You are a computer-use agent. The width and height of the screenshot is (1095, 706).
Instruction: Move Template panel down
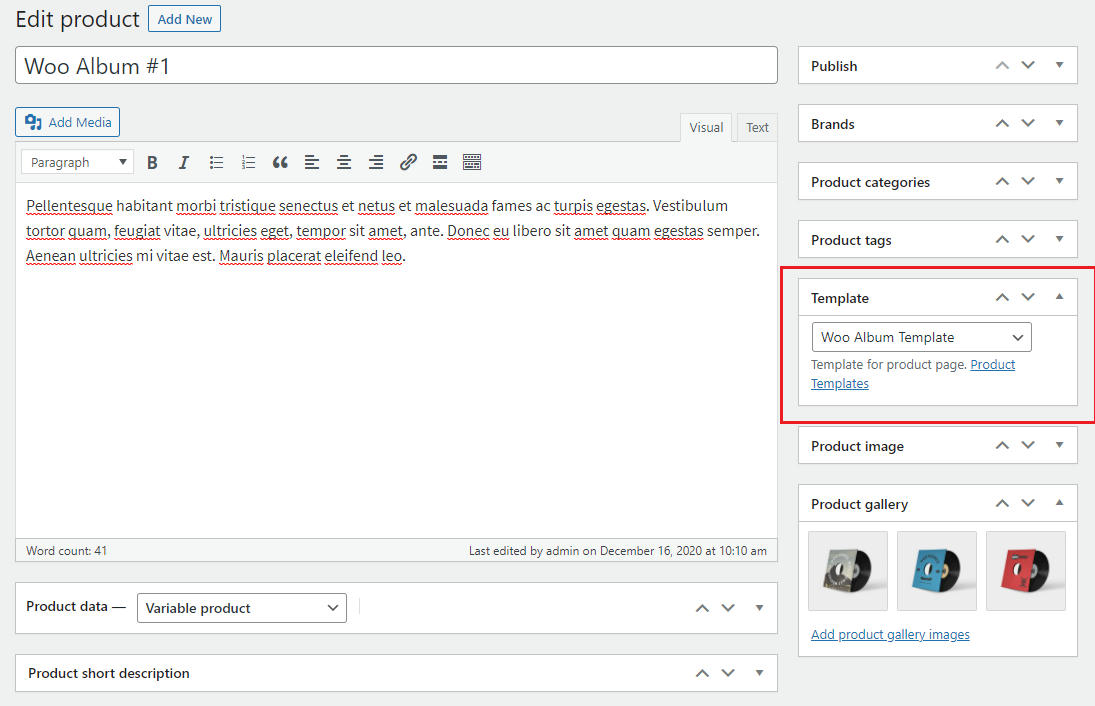pyautogui.click(x=1028, y=297)
